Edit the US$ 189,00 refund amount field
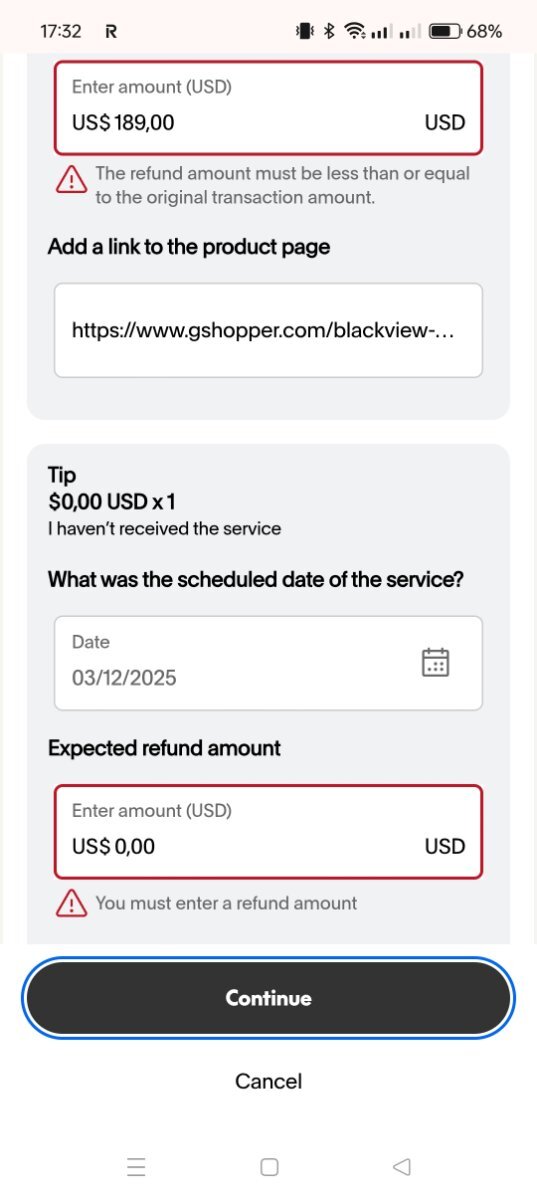 point(268,108)
